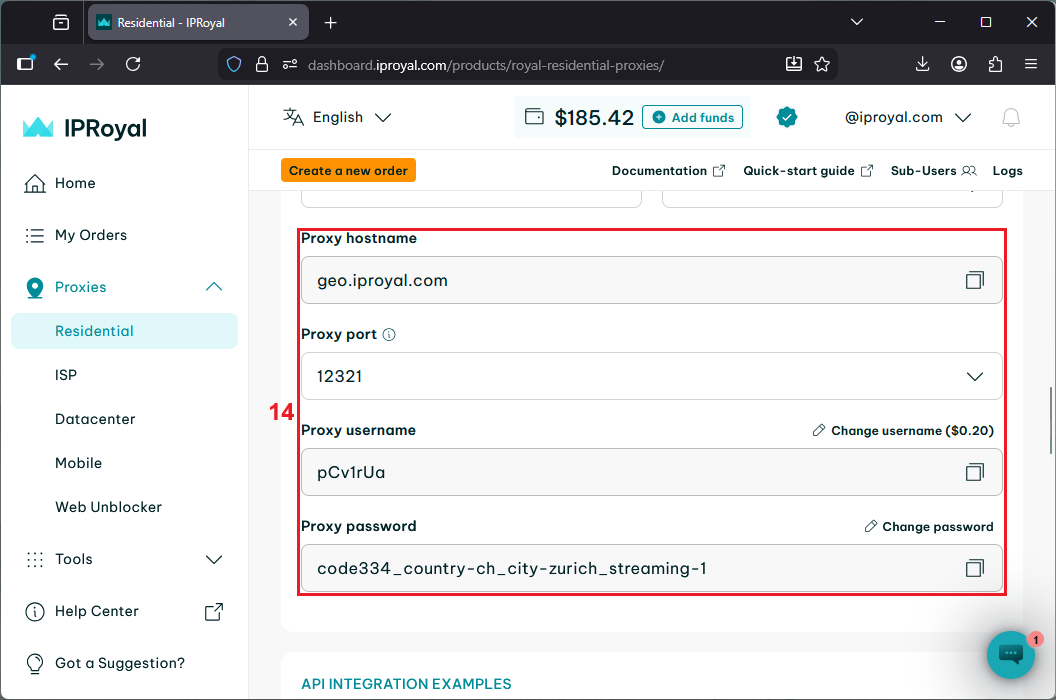Screen dimensions: 1056x700
Task: Open the Logs link
Action: pyautogui.click(x=1008, y=171)
